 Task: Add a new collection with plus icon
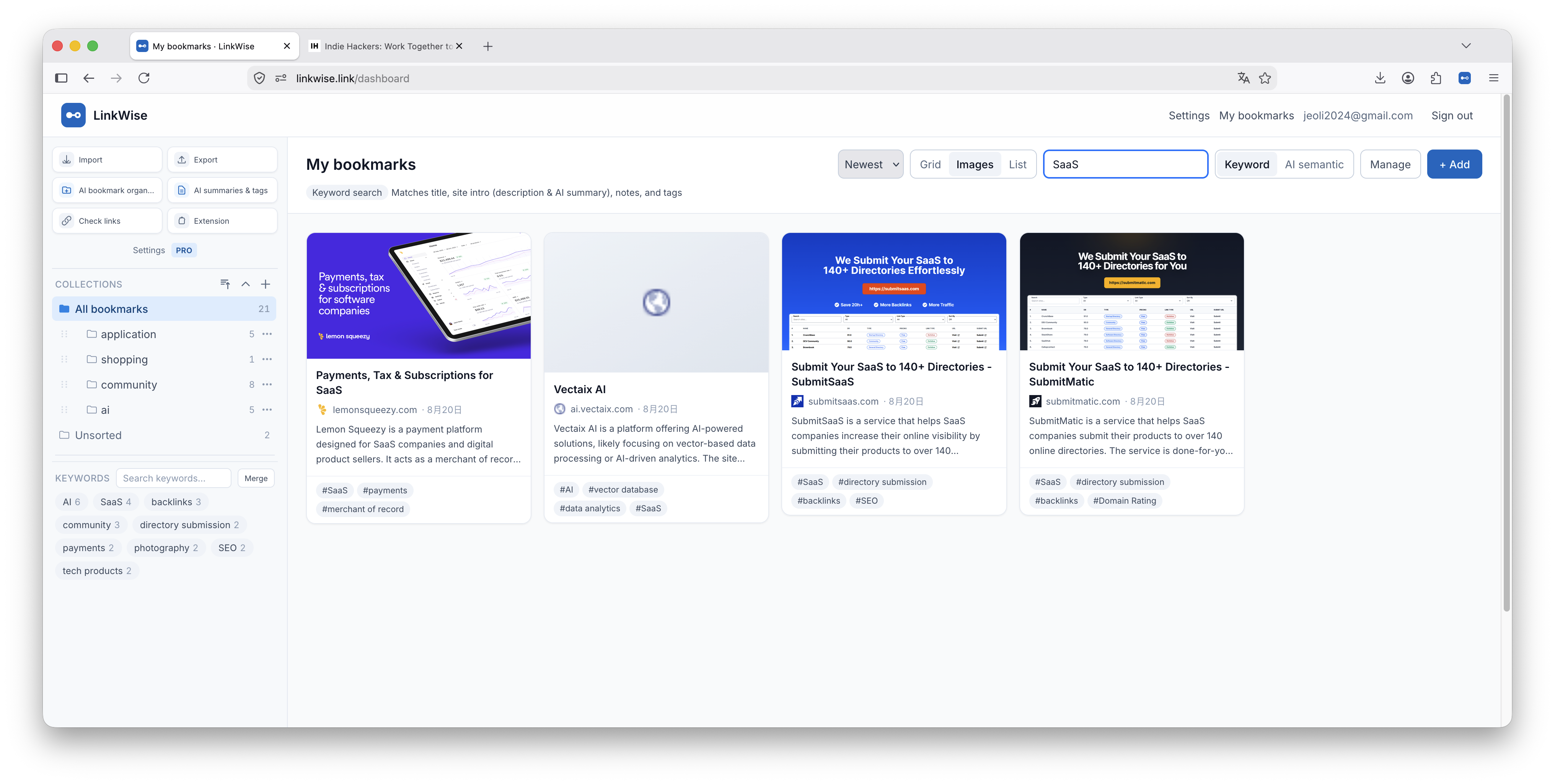click(x=266, y=284)
